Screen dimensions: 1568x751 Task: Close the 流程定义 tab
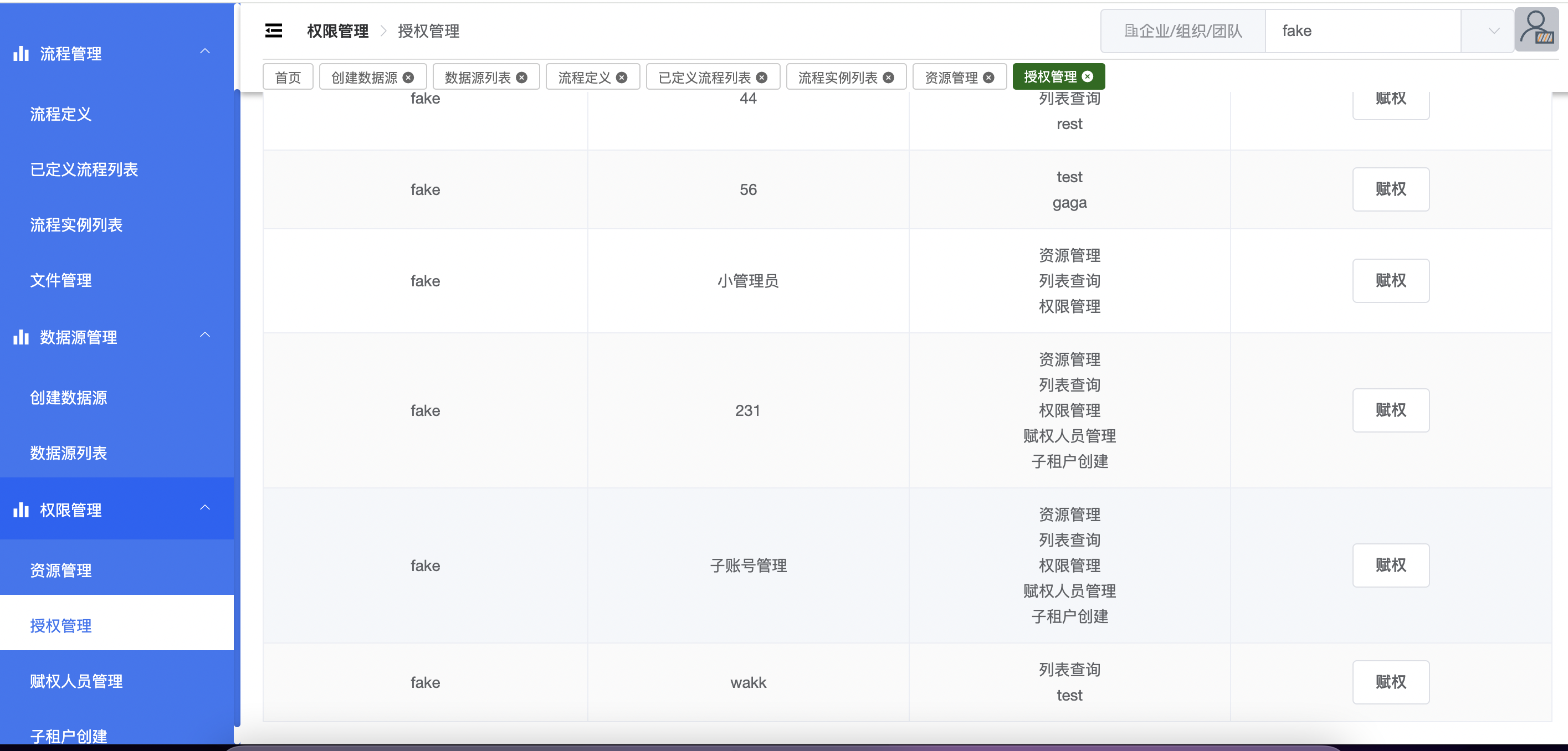pos(622,78)
